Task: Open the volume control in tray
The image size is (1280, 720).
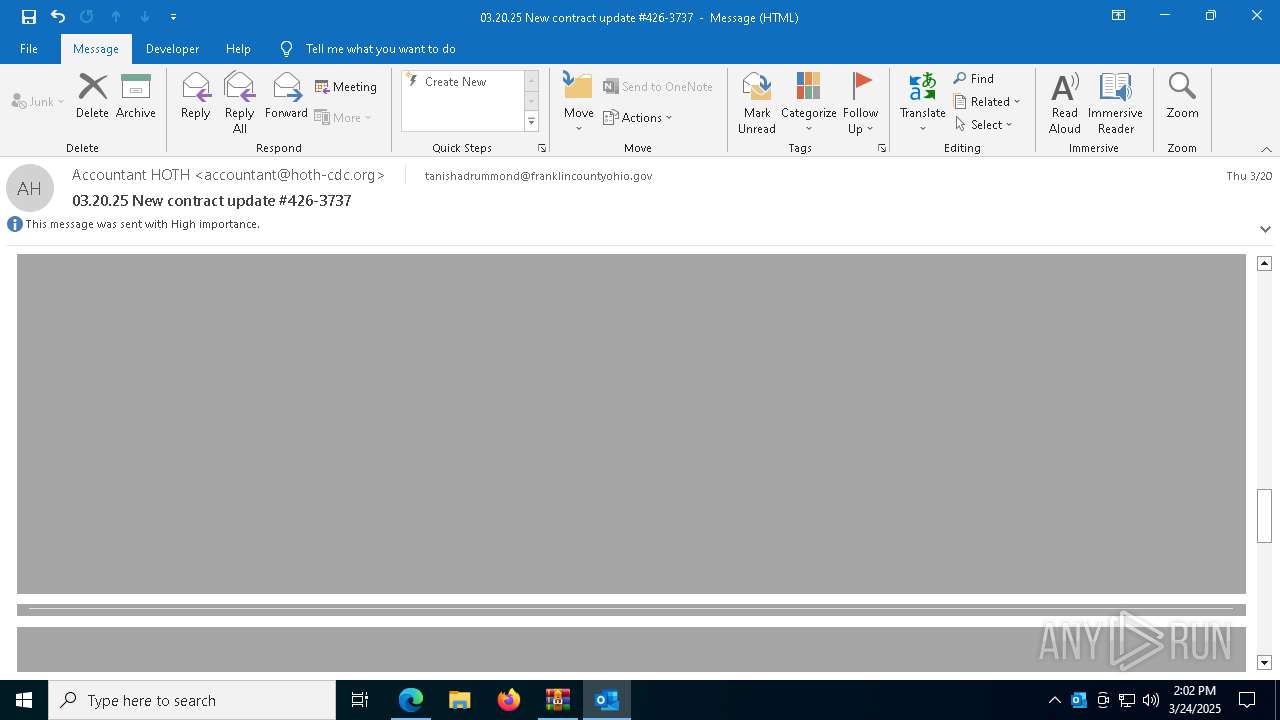Action: coord(1150,700)
